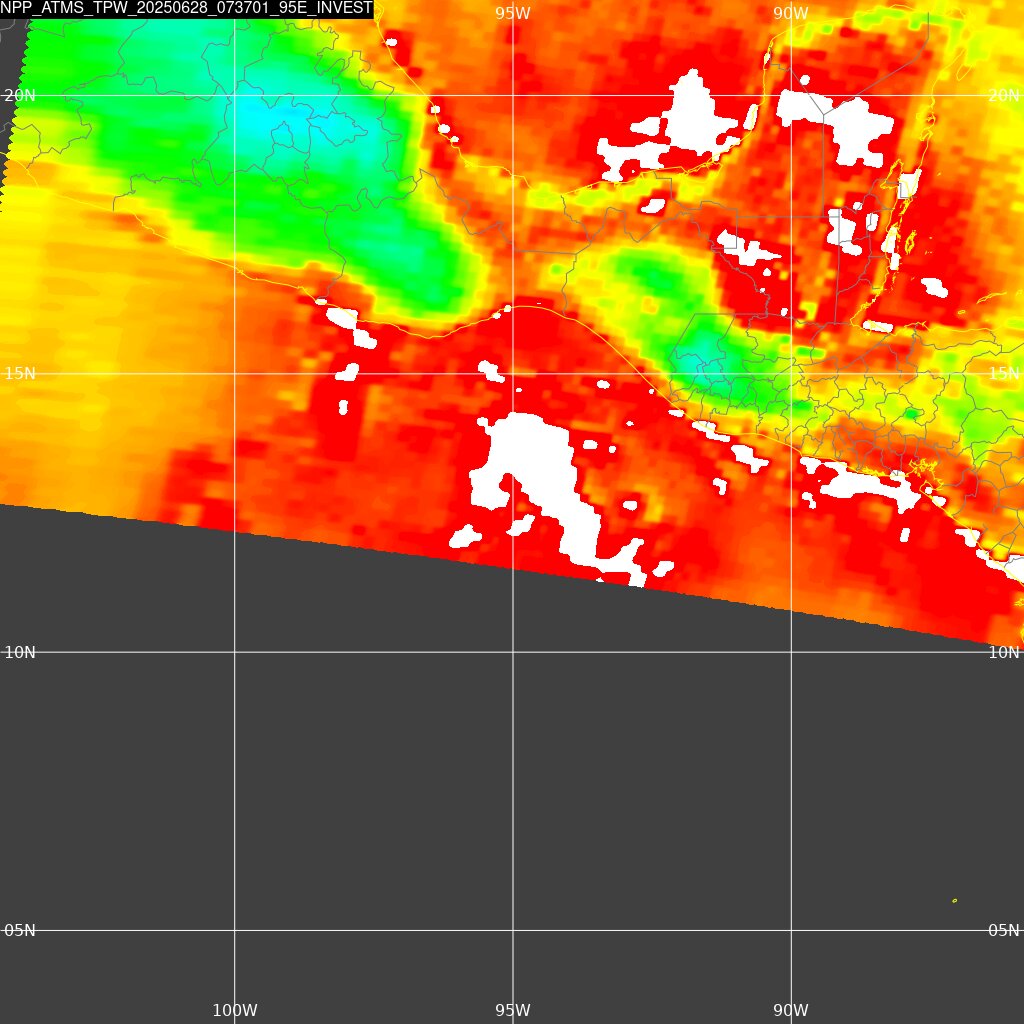
Task: Select the 05N label on left edge
Action: [20, 930]
